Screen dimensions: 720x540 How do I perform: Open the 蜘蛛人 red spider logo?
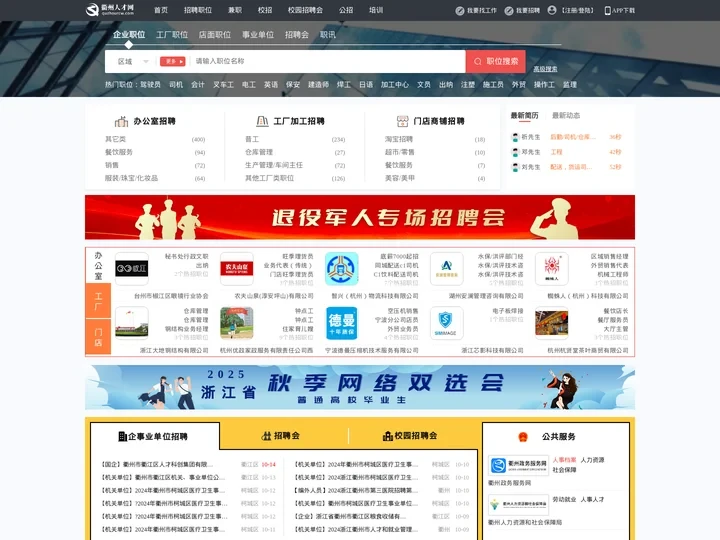pyautogui.click(x=551, y=269)
